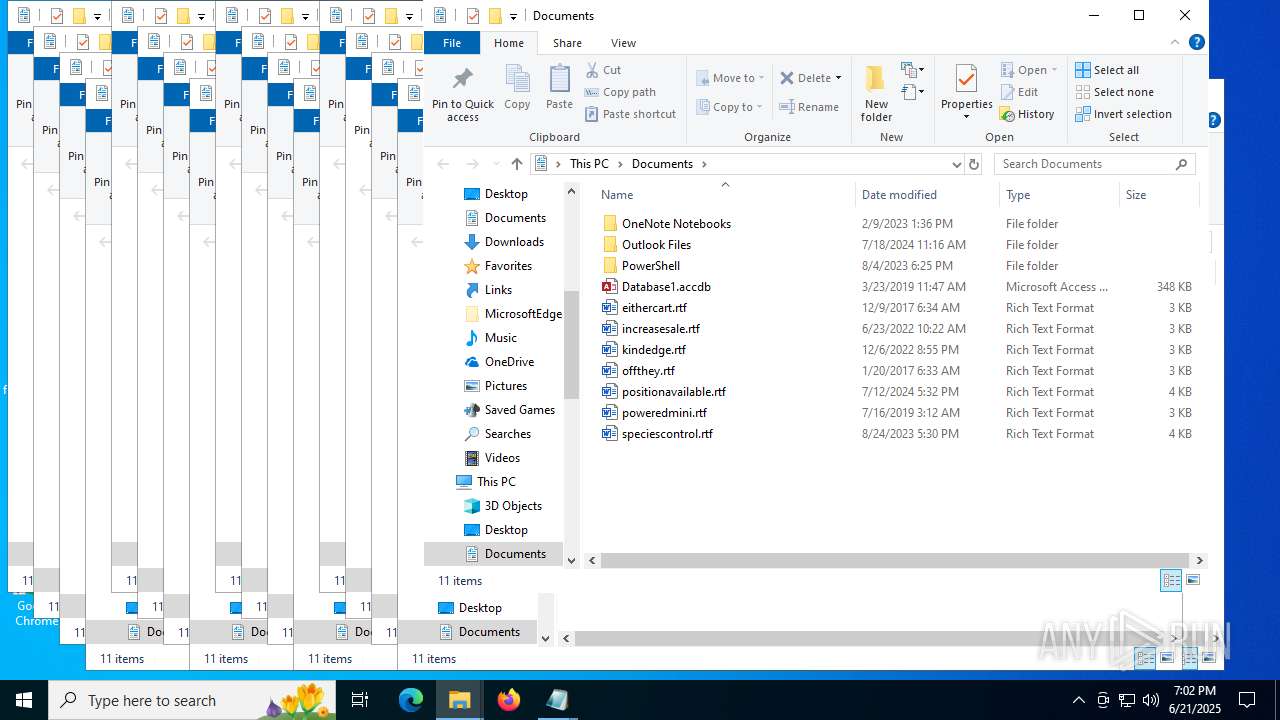Click the Edit button in Open group
The image size is (1280, 720).
[1020, 92]
